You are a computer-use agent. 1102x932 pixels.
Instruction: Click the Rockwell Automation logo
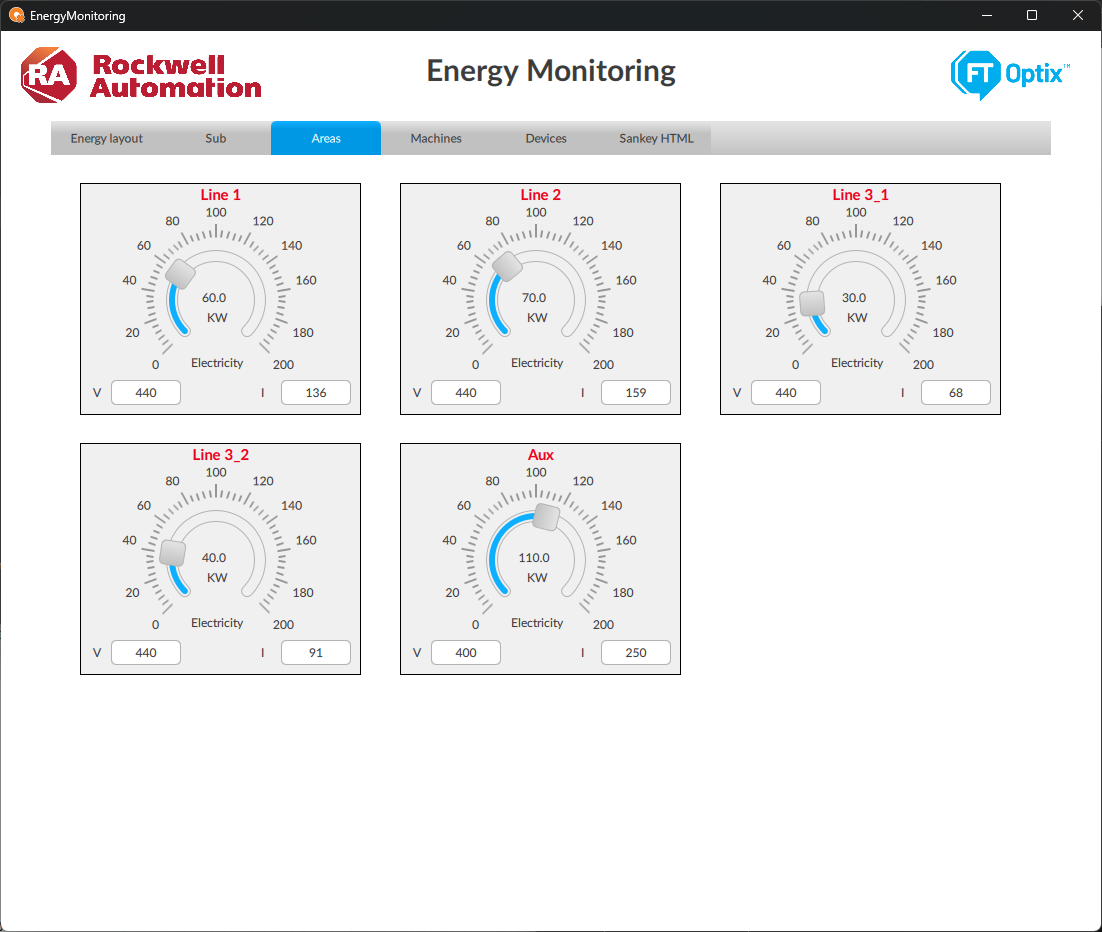(141, 75)
